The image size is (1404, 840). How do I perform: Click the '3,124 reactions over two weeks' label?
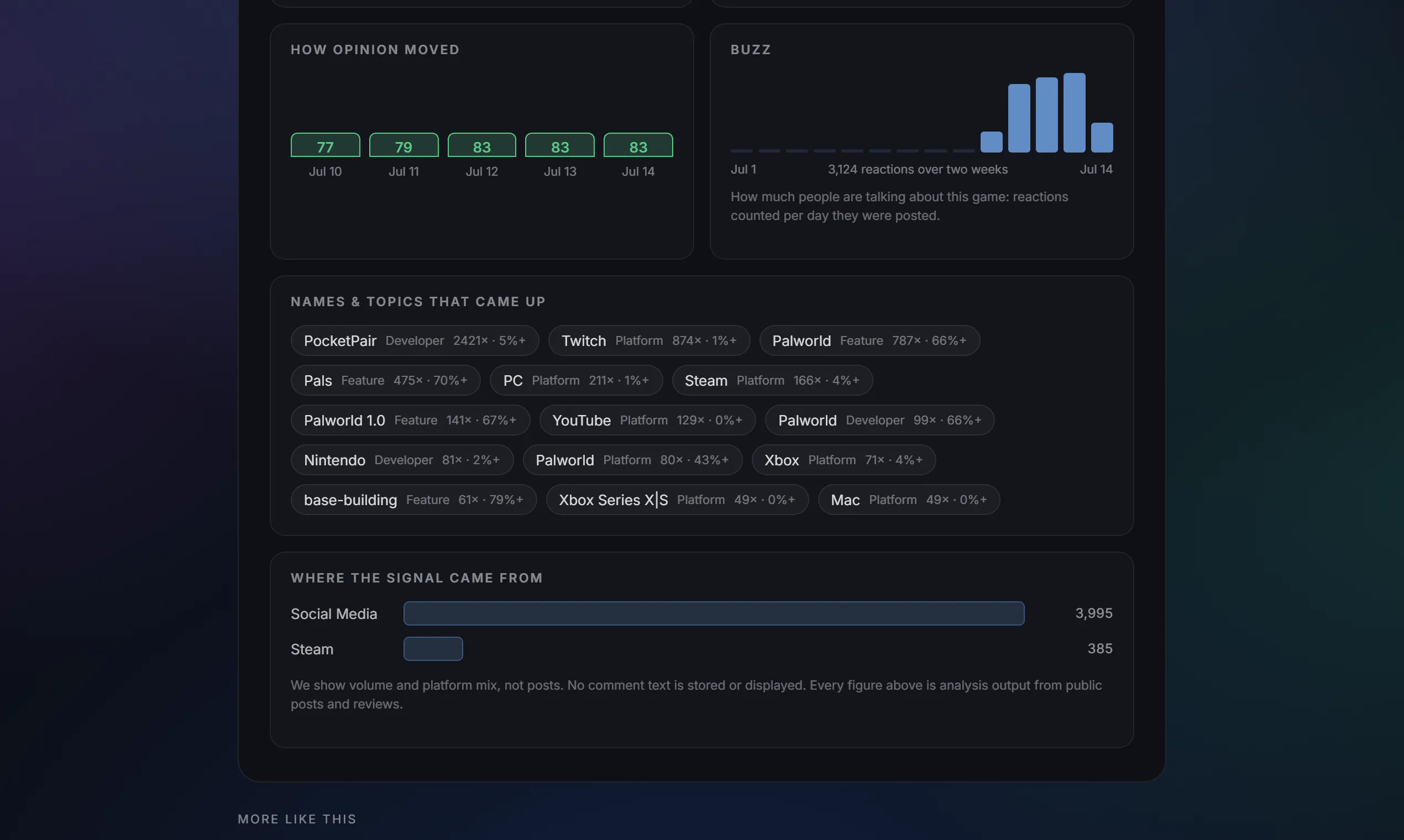tap(917, 169)
